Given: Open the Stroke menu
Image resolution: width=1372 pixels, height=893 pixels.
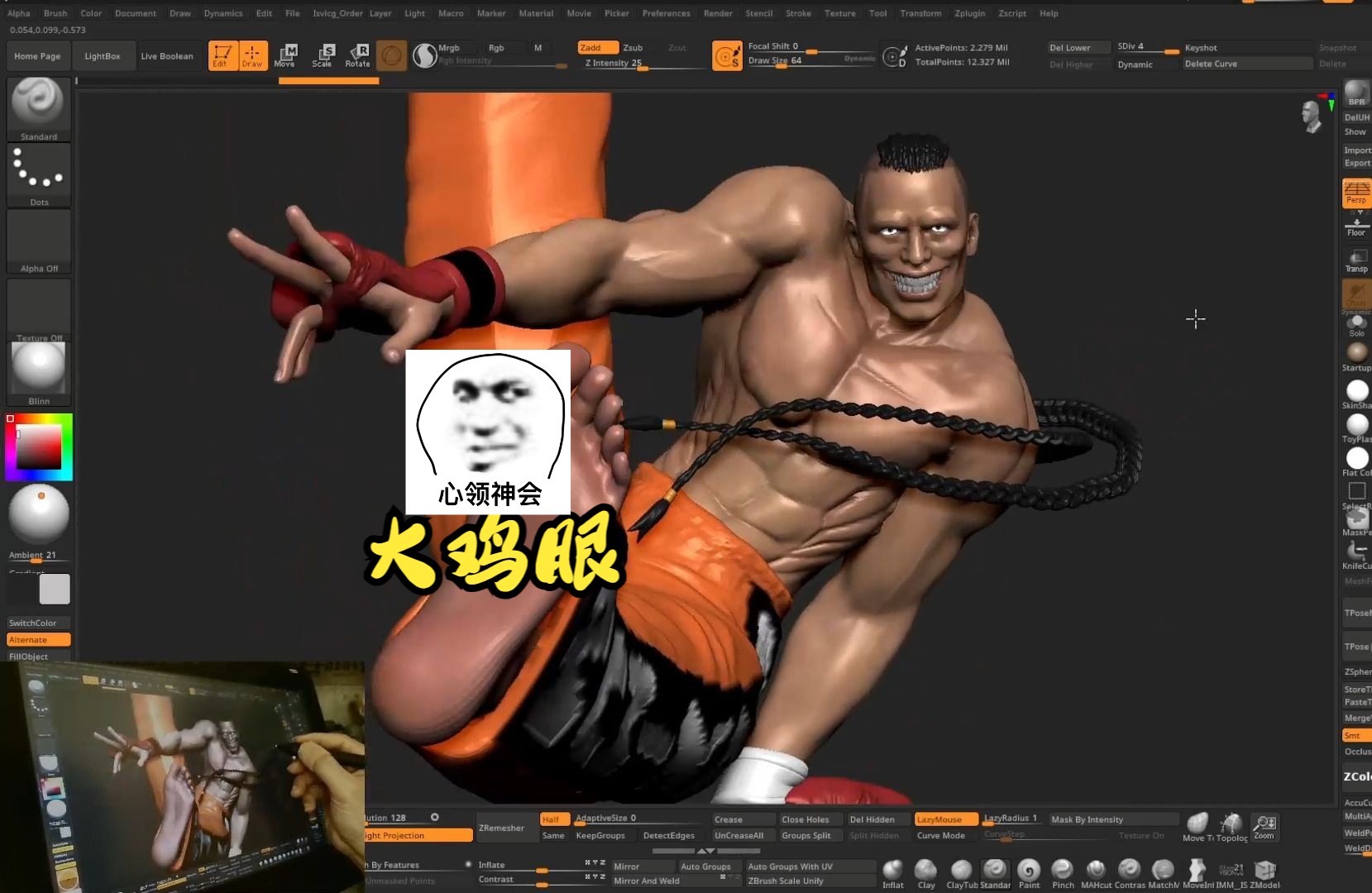Looking at the screenshot, I should pos(798,13).
